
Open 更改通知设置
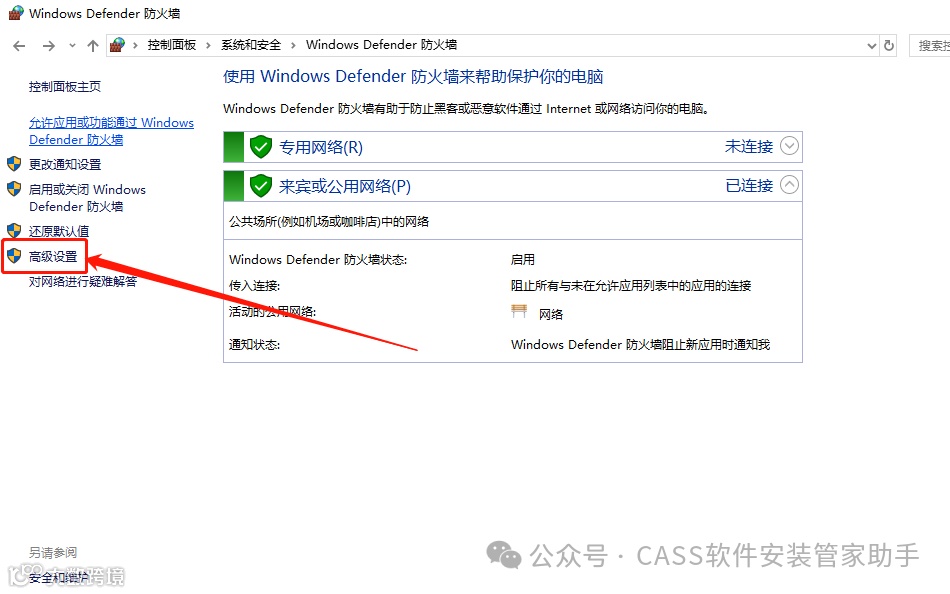point(65,164)
